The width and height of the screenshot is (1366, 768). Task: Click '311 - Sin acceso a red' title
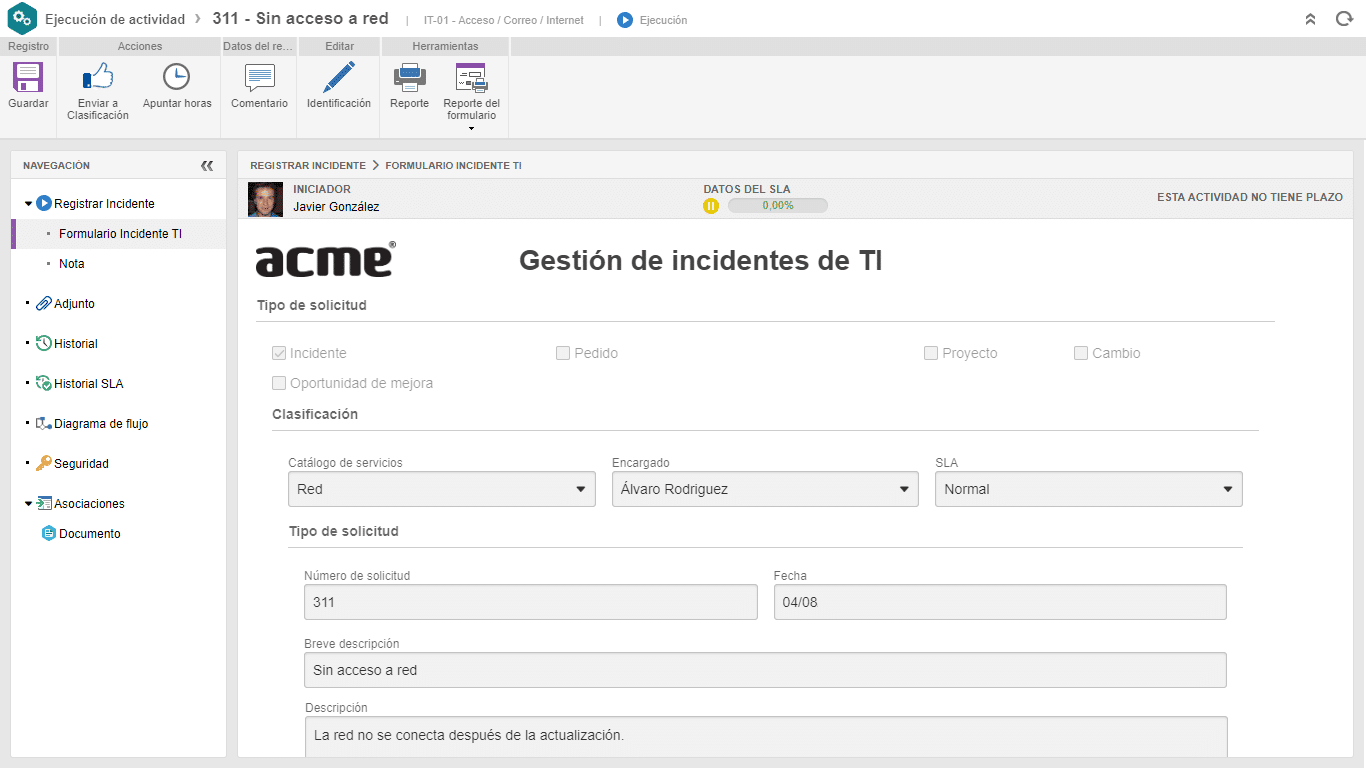(300, 19)
